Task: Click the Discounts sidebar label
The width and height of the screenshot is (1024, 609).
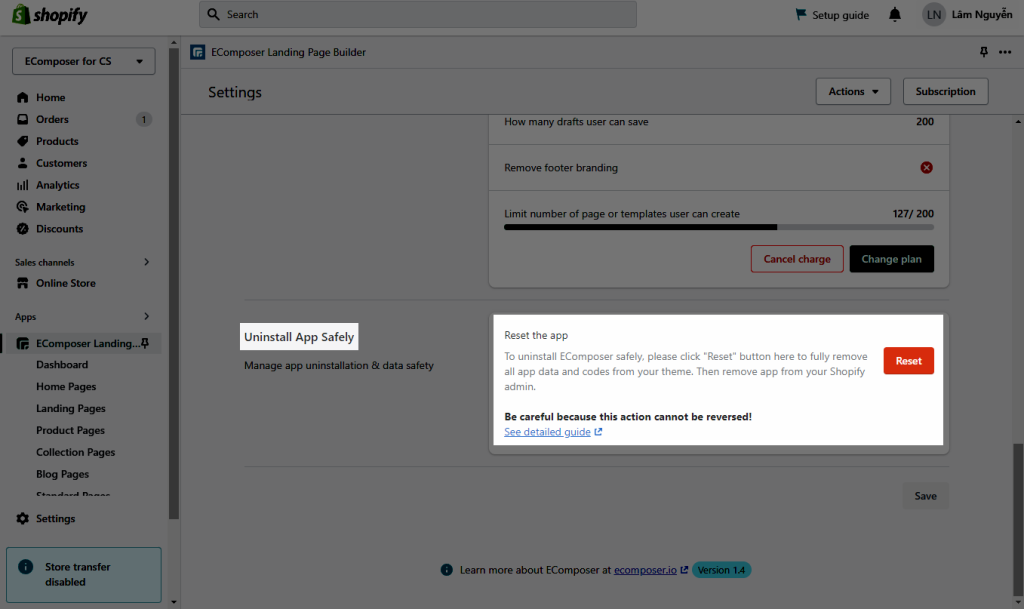Action: click(x=59, y=228)
